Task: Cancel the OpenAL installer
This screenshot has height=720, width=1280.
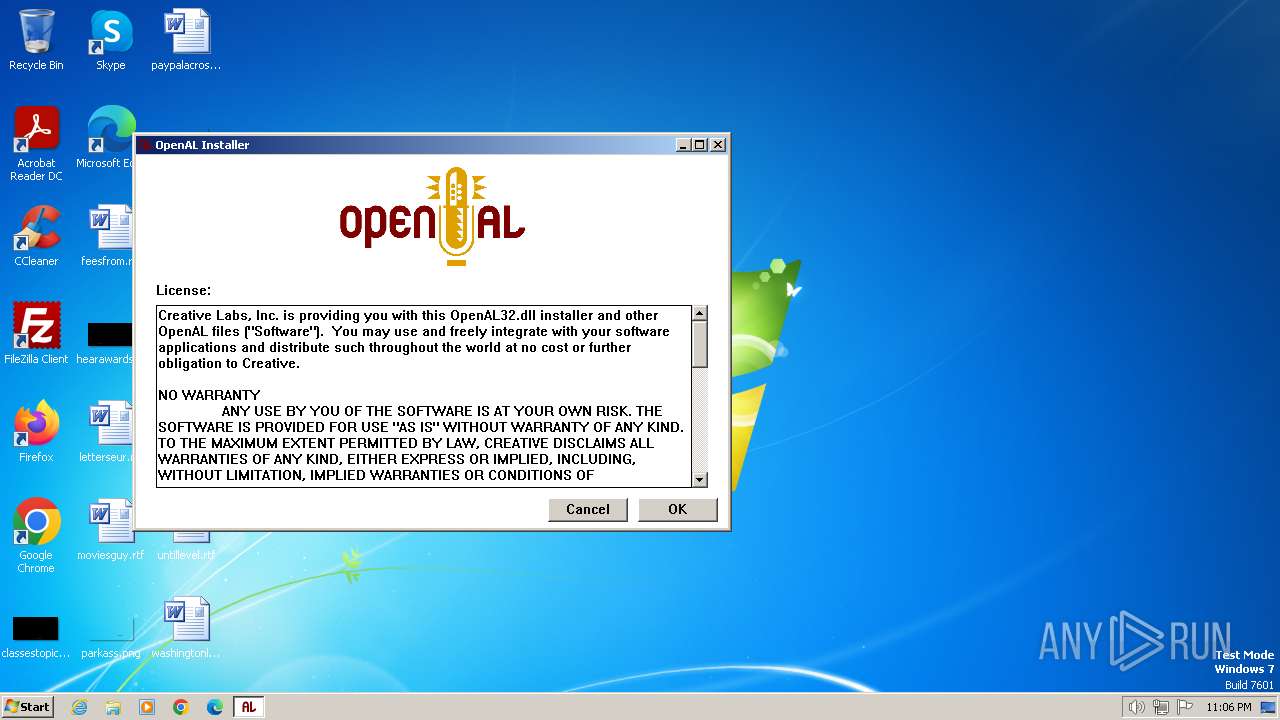Action: point(588,509)
